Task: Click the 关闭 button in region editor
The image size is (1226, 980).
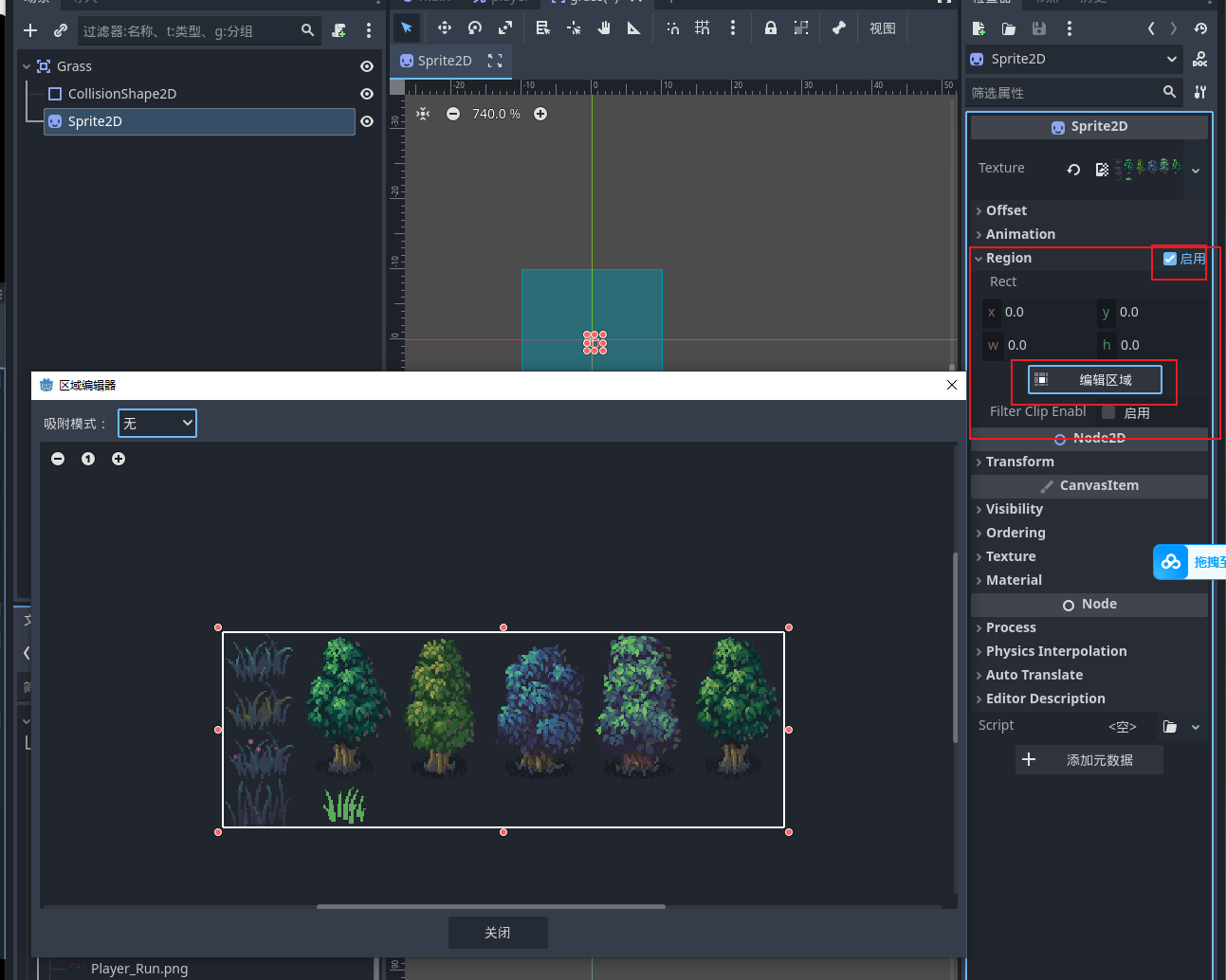Action: [x=498, y=933]
